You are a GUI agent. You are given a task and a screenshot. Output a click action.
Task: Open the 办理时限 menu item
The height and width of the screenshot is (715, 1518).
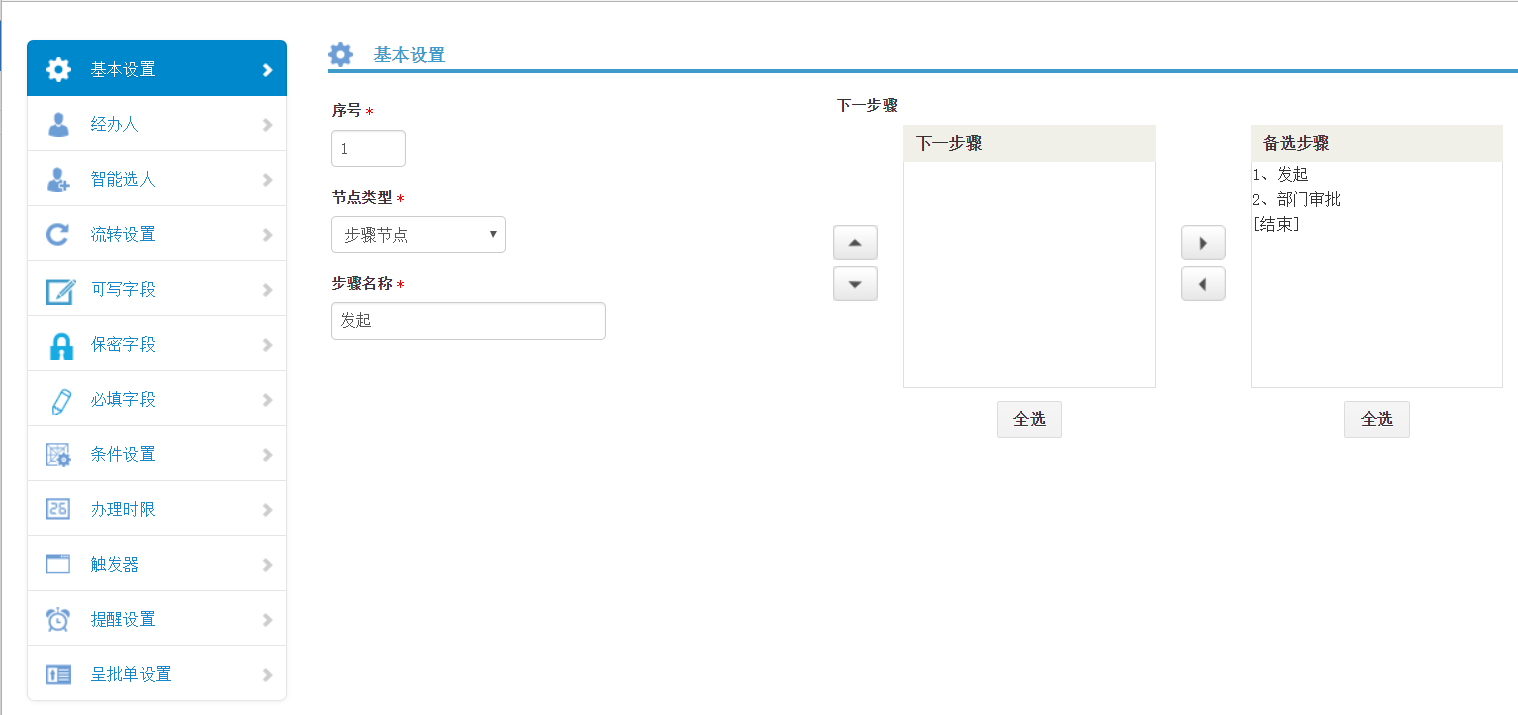pyautogui.click(x=157, y=509)
